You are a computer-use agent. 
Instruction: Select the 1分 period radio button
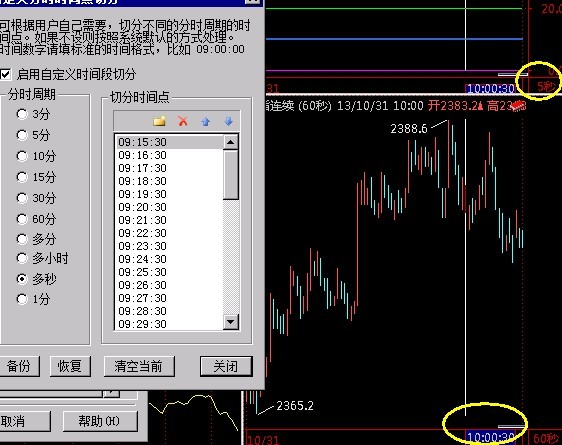[22, 299]
